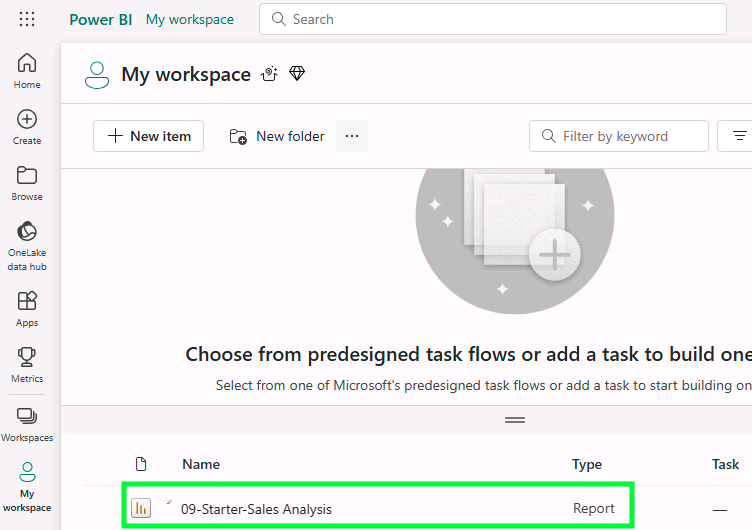Sort list by the Type column header

click(x=587, y=464)
